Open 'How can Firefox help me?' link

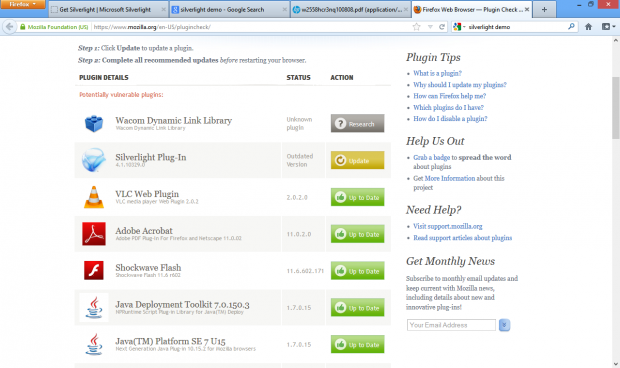pyautogui.click(x=450, y=96)
